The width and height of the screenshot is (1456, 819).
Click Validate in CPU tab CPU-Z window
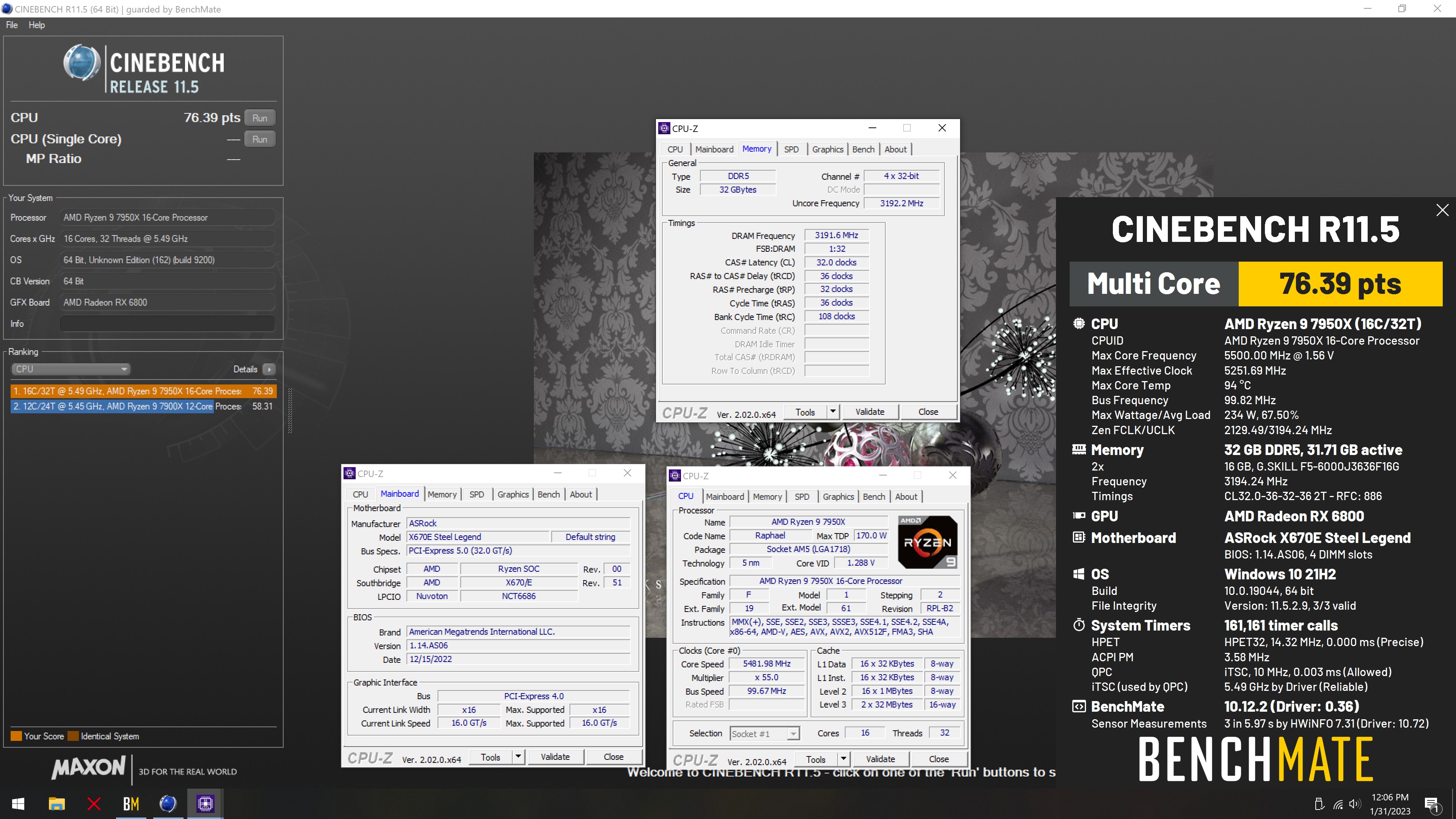pyautogui.click(x=880, y=759)
